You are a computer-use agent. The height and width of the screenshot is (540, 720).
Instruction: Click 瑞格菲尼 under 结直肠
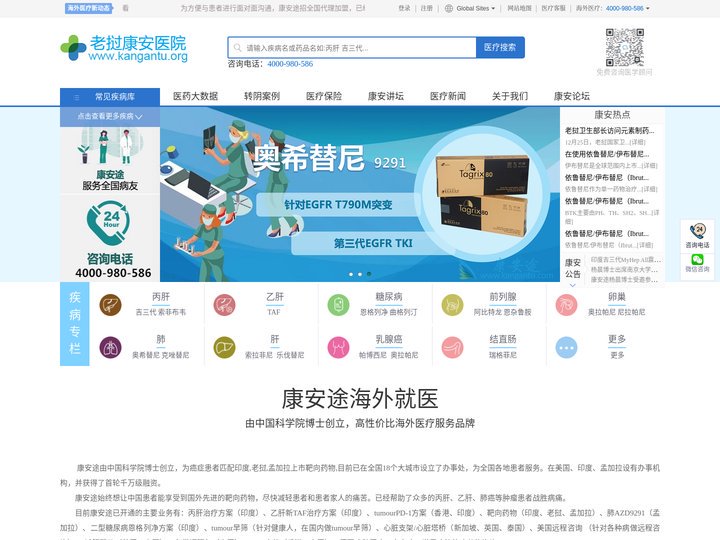[x=503, y=355]
